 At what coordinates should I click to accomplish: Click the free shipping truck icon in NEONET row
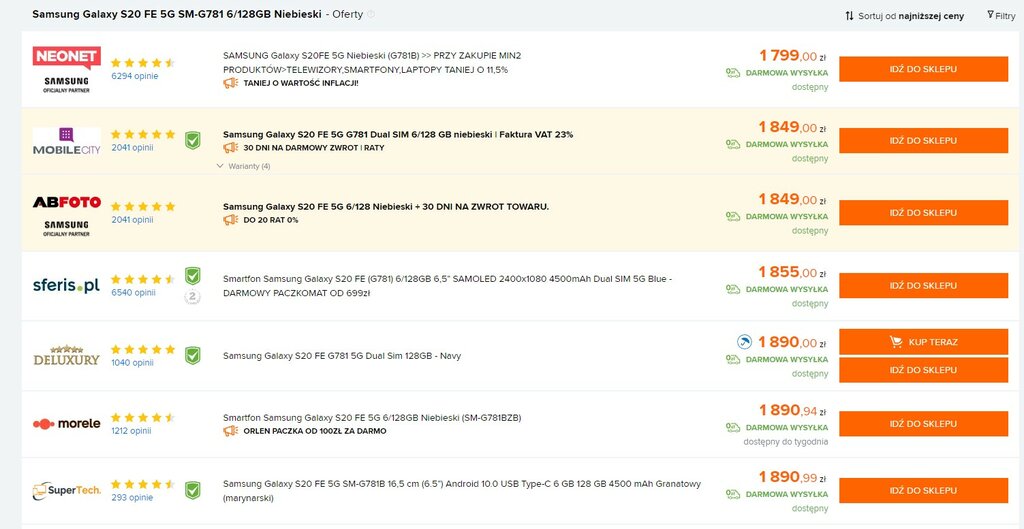coord(733,72)
